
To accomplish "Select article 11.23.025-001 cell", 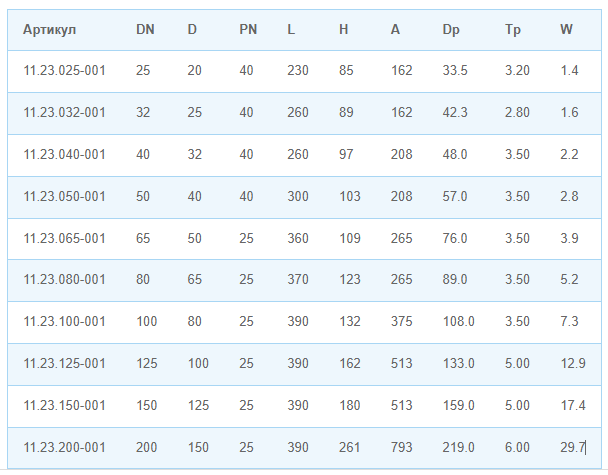I will point(64,71).
